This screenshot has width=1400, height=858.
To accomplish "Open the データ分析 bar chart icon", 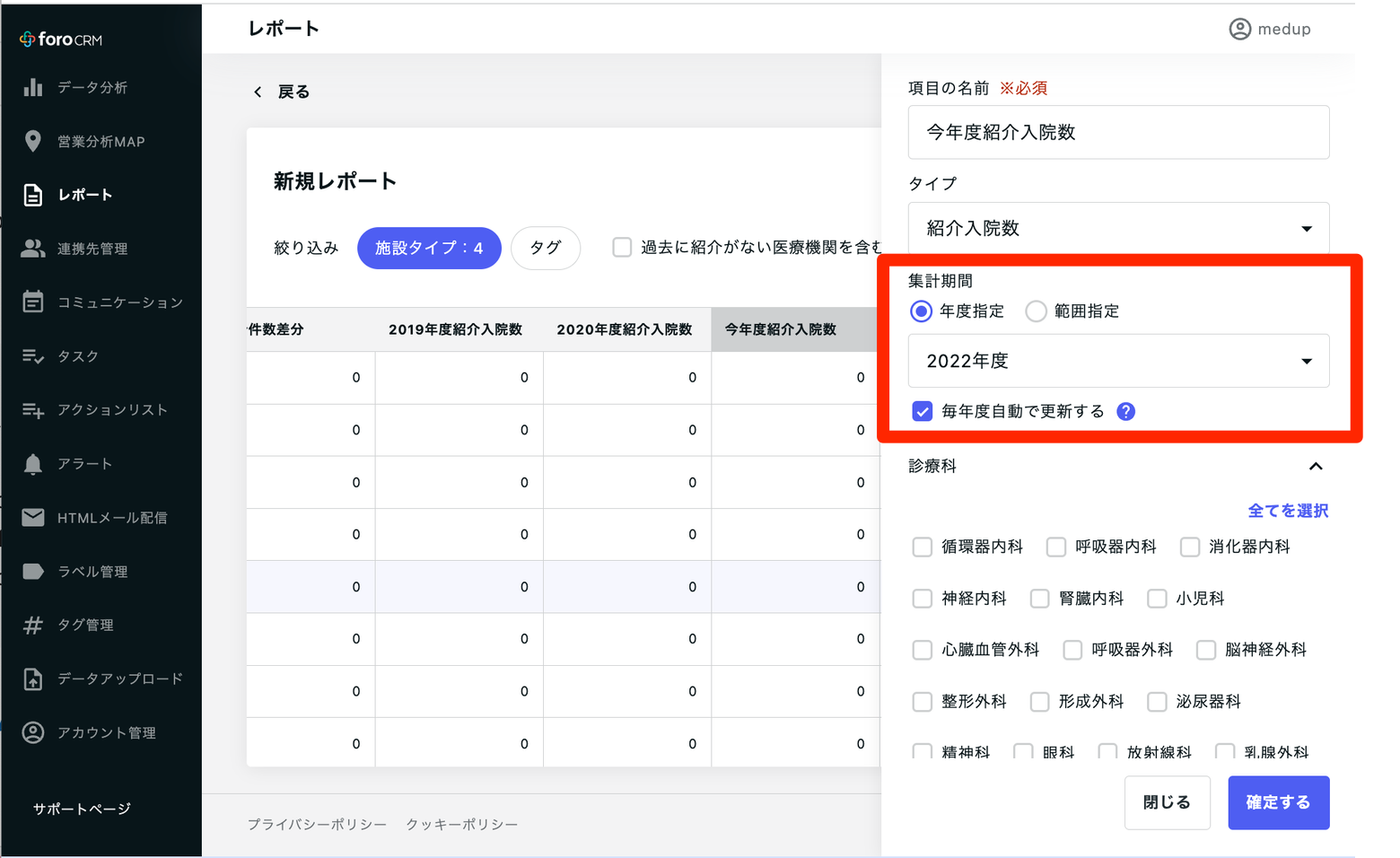I will [x=33, y=87].
